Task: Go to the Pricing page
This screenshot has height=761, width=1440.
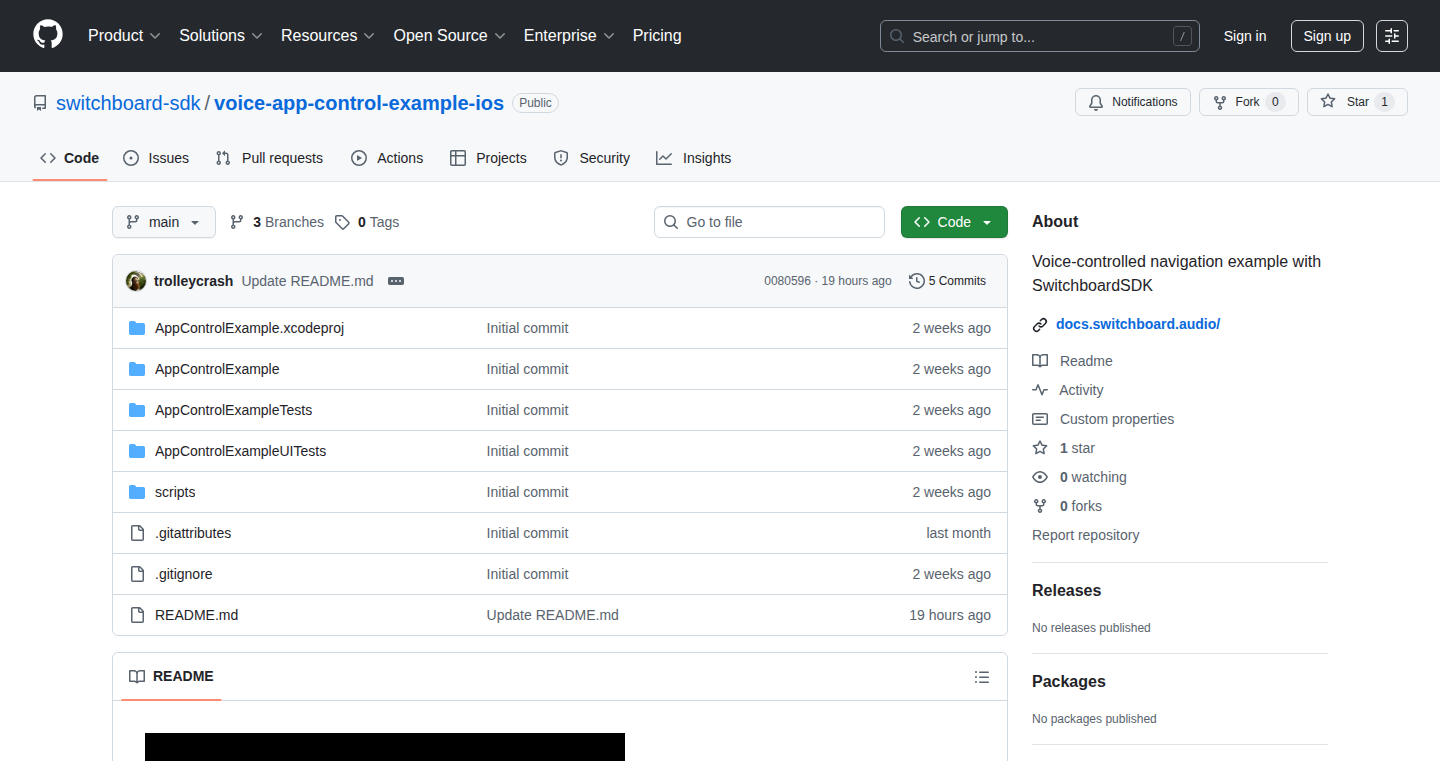Action: coord(657,36)
